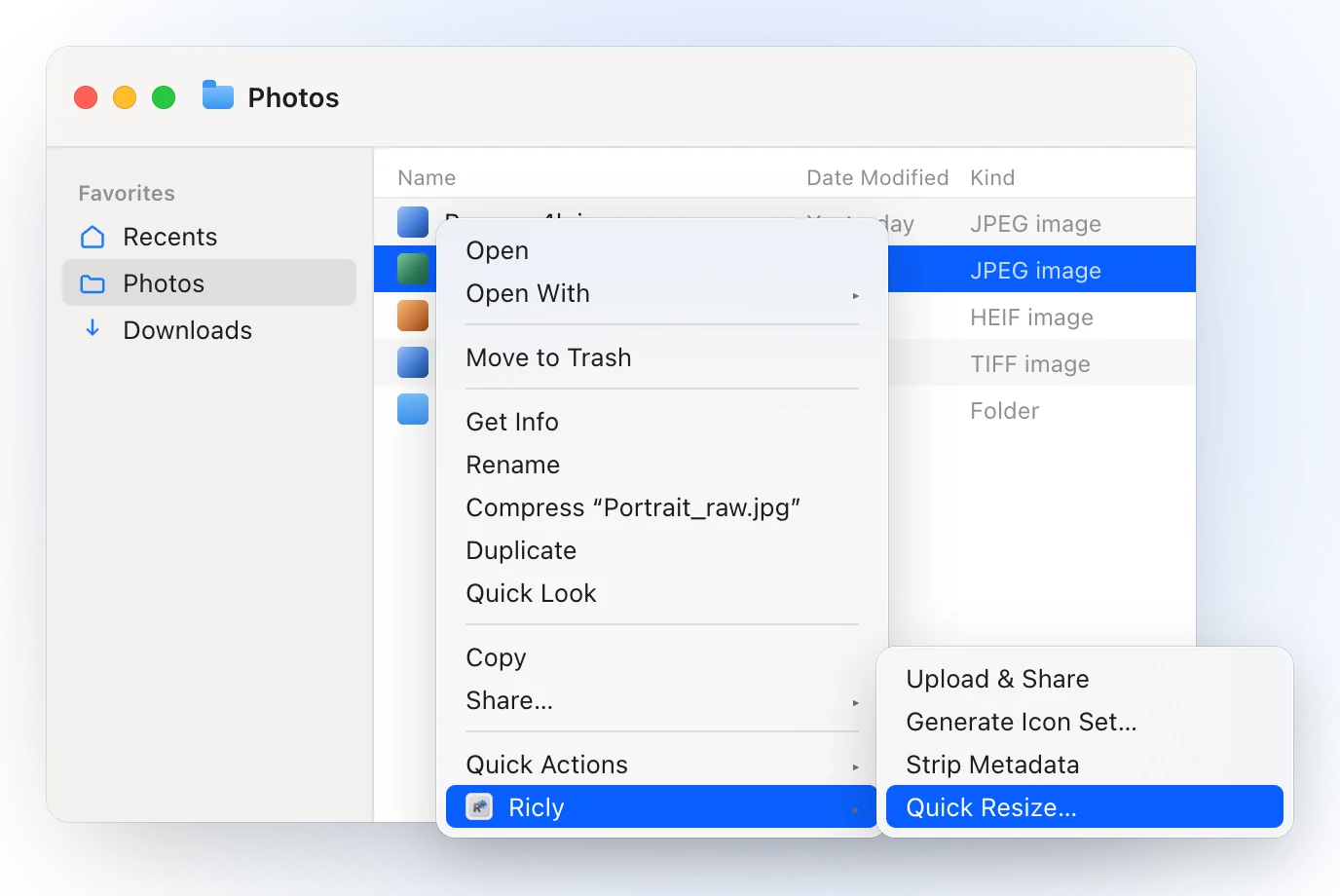Click the Ricly app icon in the context menu
This screenshot has height=896, width=1340.
click(x=479, y=807)
